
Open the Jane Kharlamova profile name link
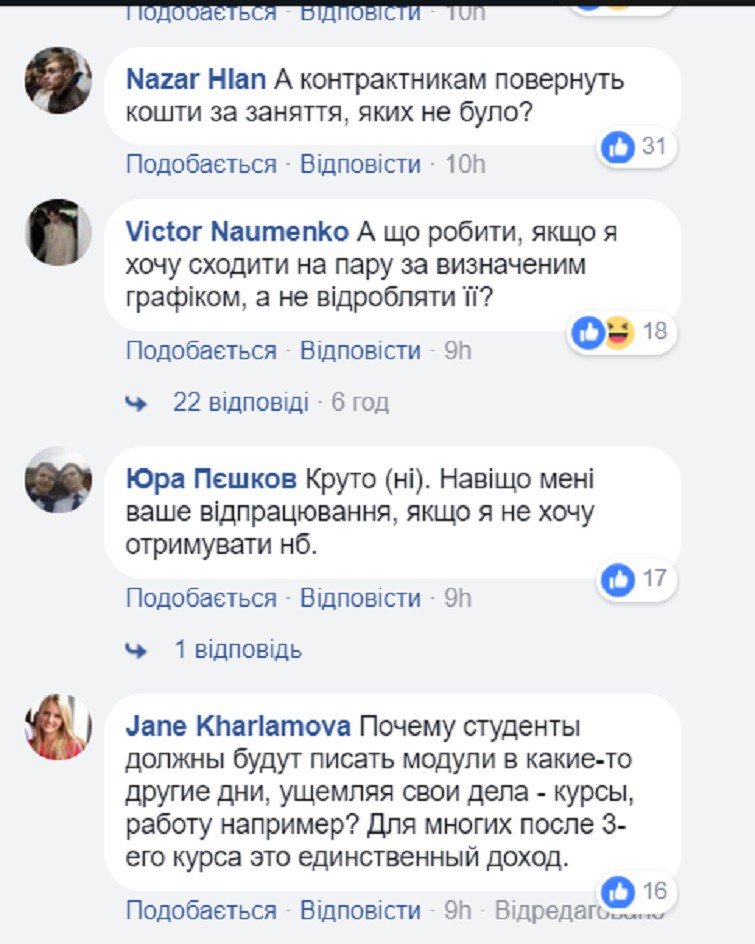[x=238, y=726]
